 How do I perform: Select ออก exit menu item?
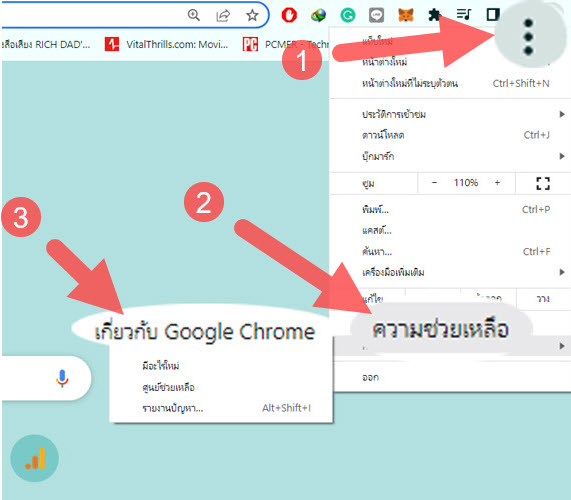(x=450, y=377)
